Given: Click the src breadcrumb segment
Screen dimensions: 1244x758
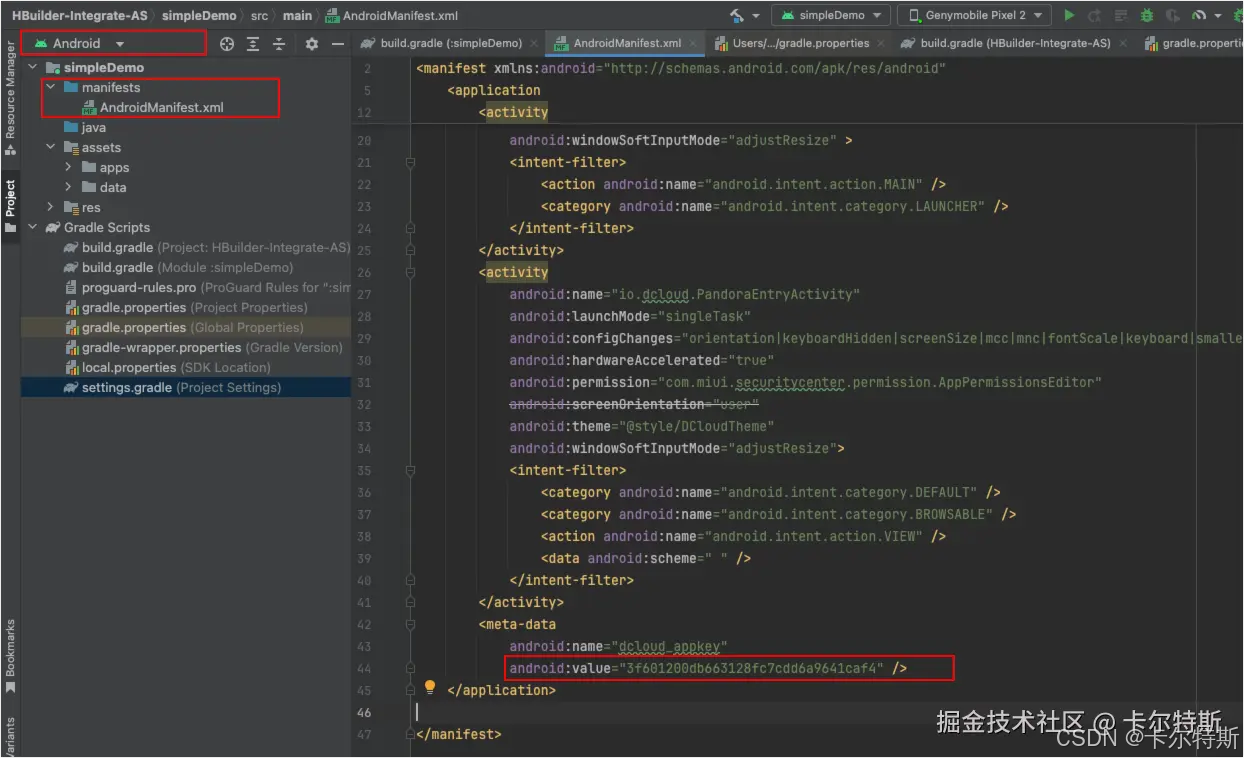Looking at the screenshot, I should click(x=259, y=15).
